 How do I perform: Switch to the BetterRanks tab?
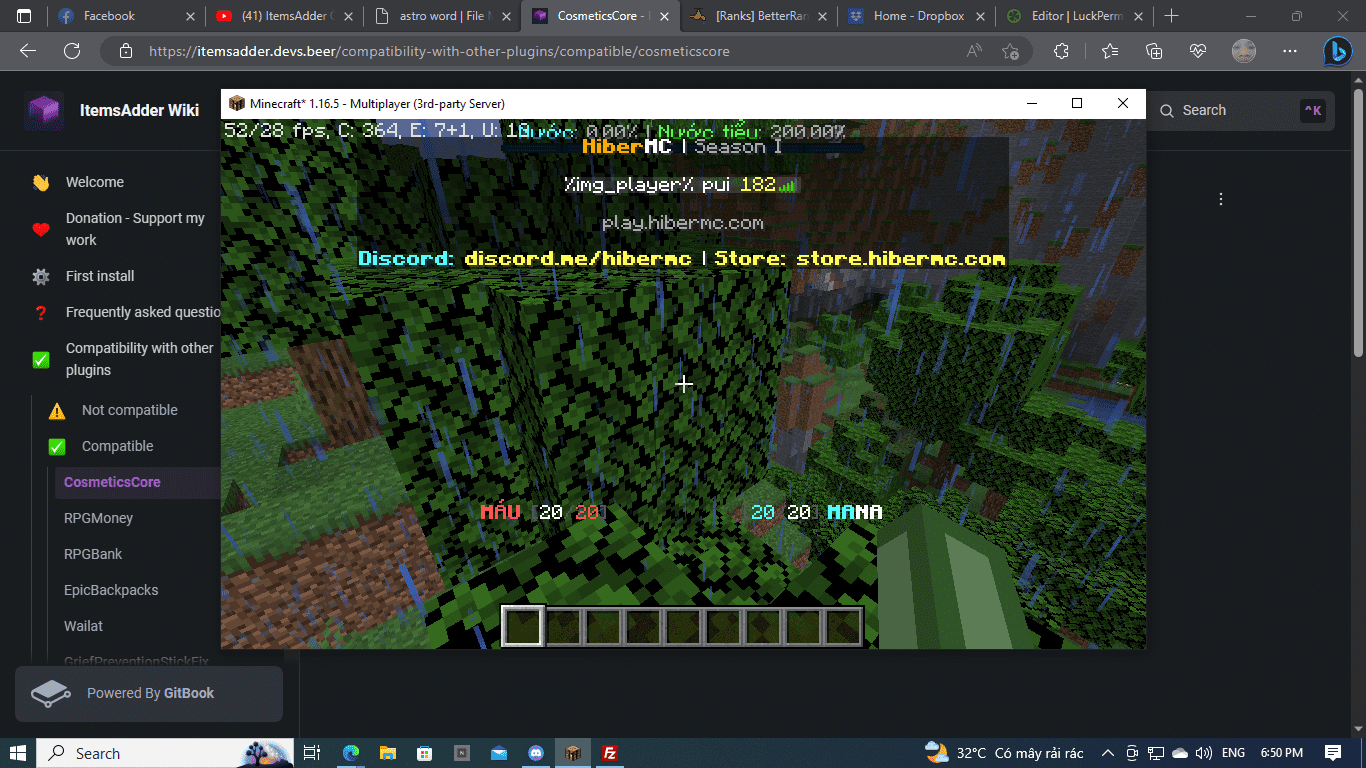coord(759,16)
